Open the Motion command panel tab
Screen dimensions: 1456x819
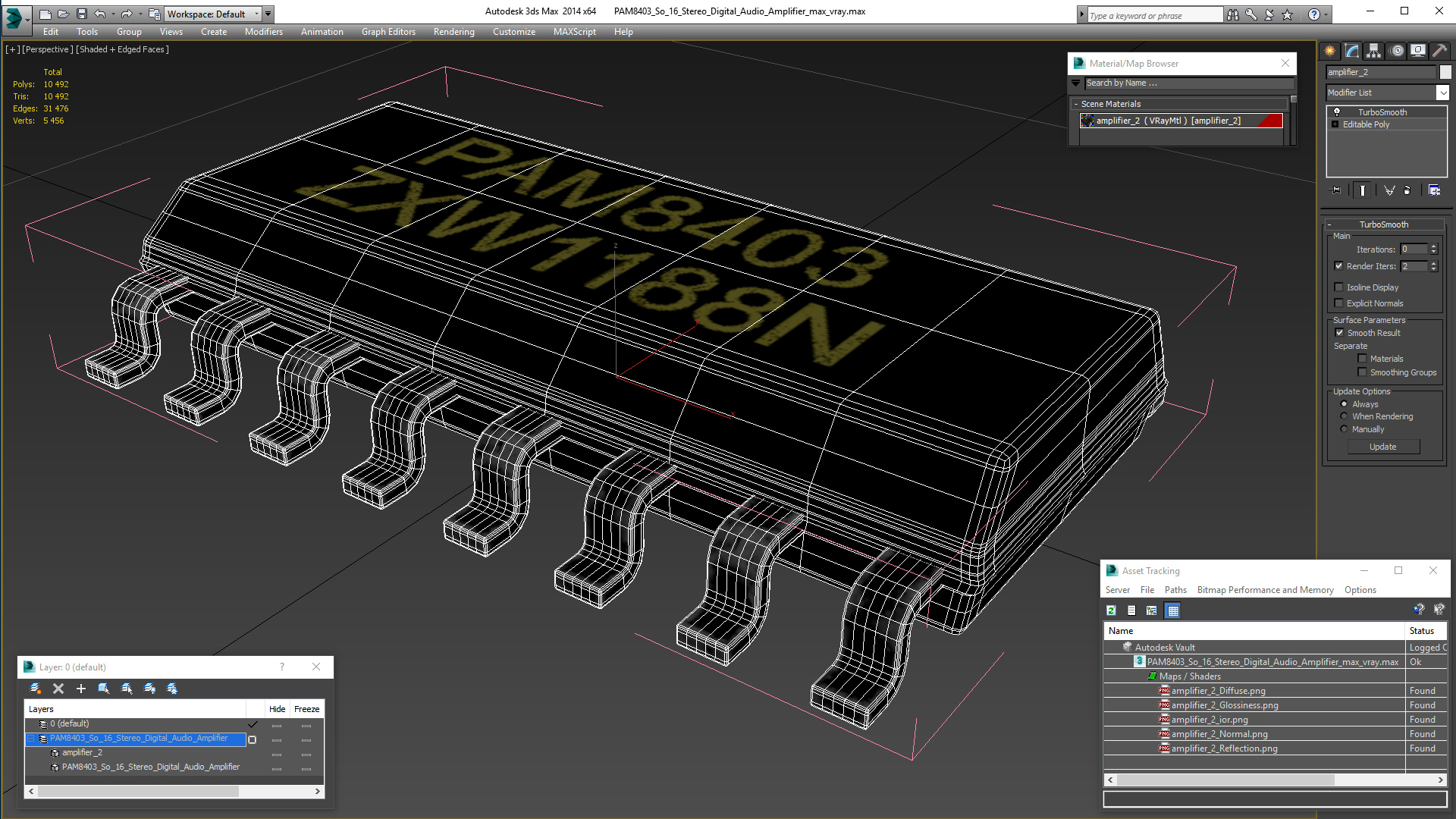pyautogui.click(x=1397, y=51)
